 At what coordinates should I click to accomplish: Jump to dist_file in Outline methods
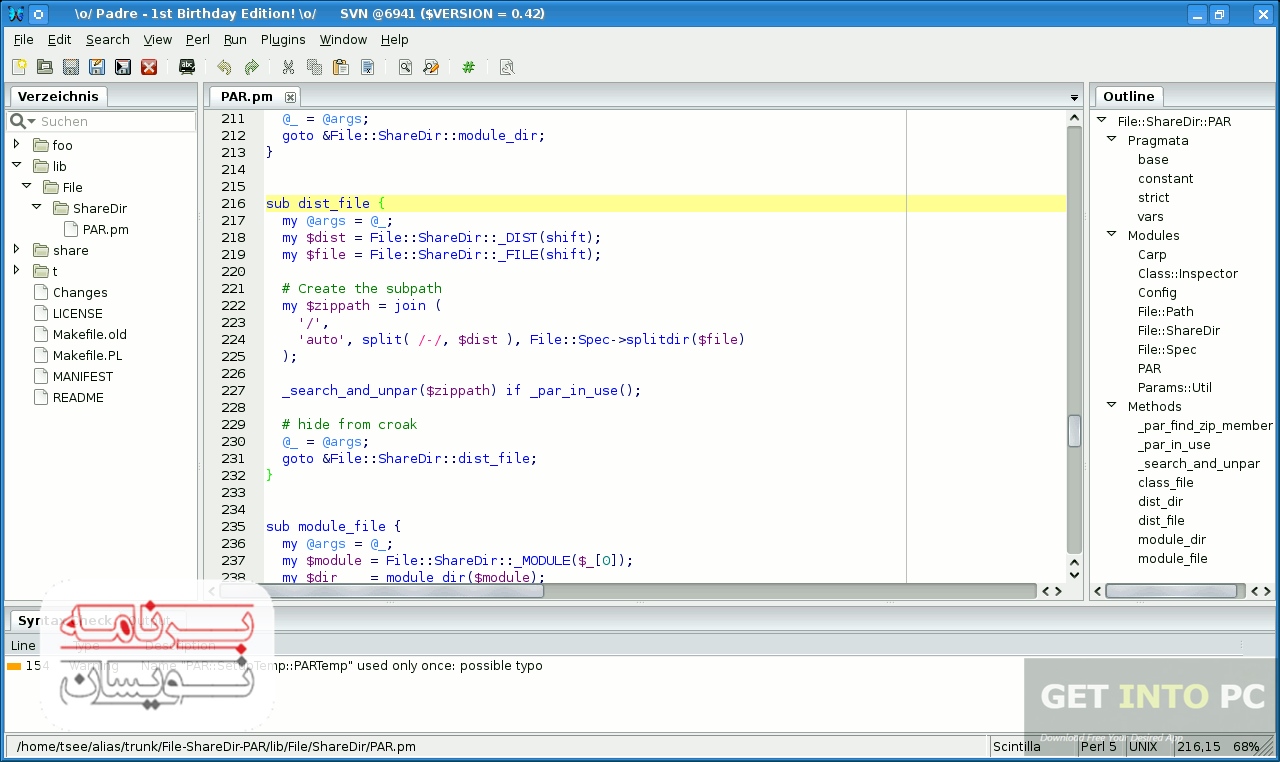[x=1161, y=520]
